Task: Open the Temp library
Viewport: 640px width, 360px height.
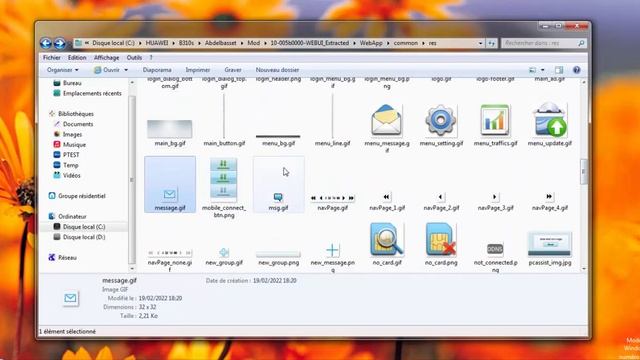Action: [x=66, y=165]
